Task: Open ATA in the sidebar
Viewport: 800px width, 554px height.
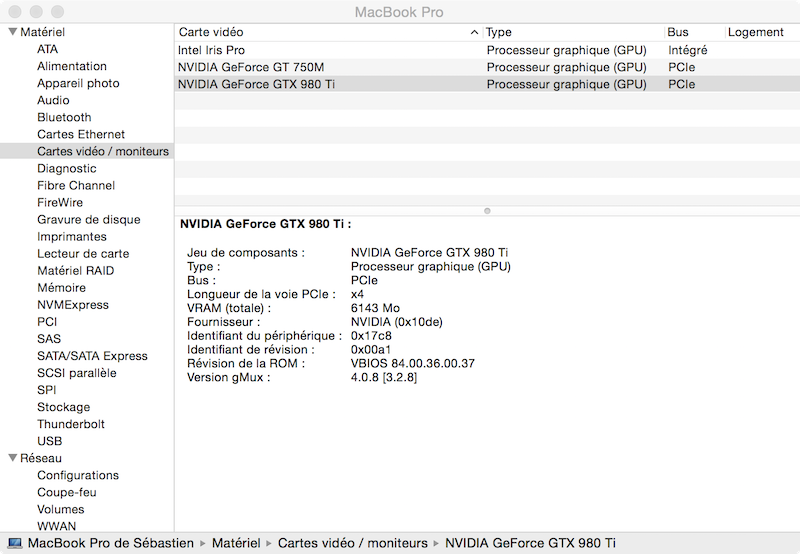Action: pos(47,49)
